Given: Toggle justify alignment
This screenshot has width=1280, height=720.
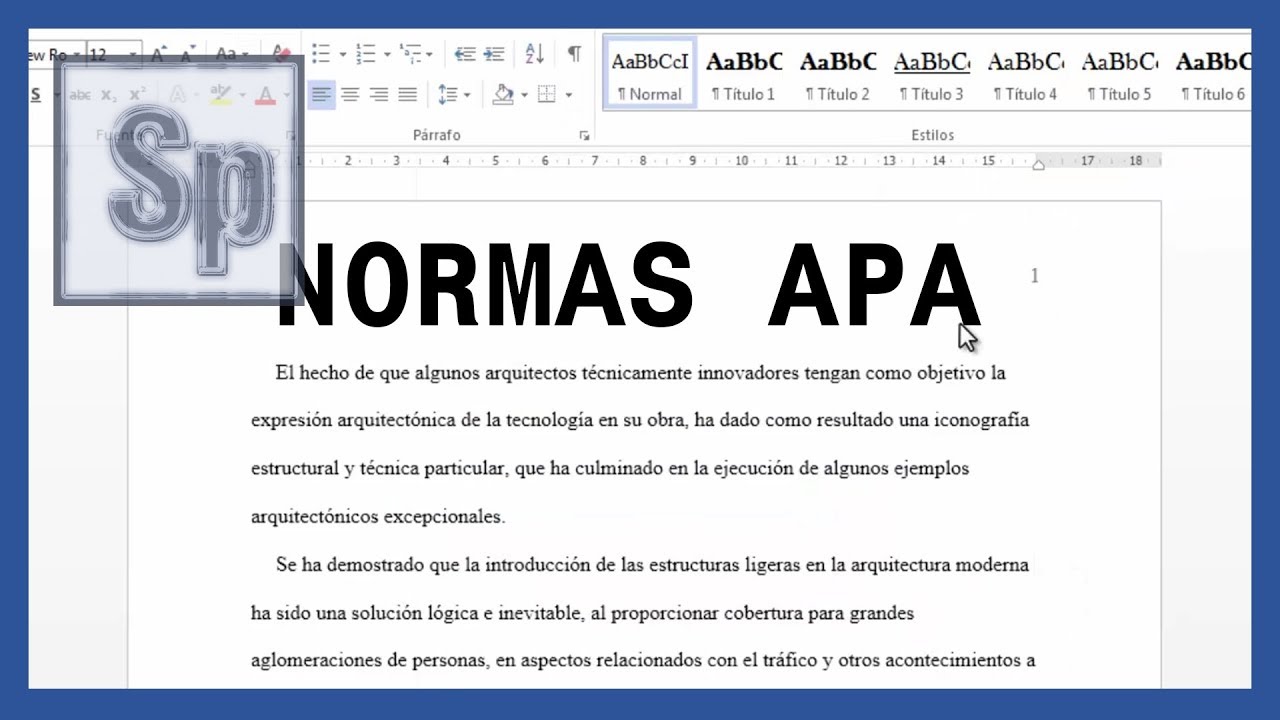Looking at the screenshot, I should [x=408, y=95].
